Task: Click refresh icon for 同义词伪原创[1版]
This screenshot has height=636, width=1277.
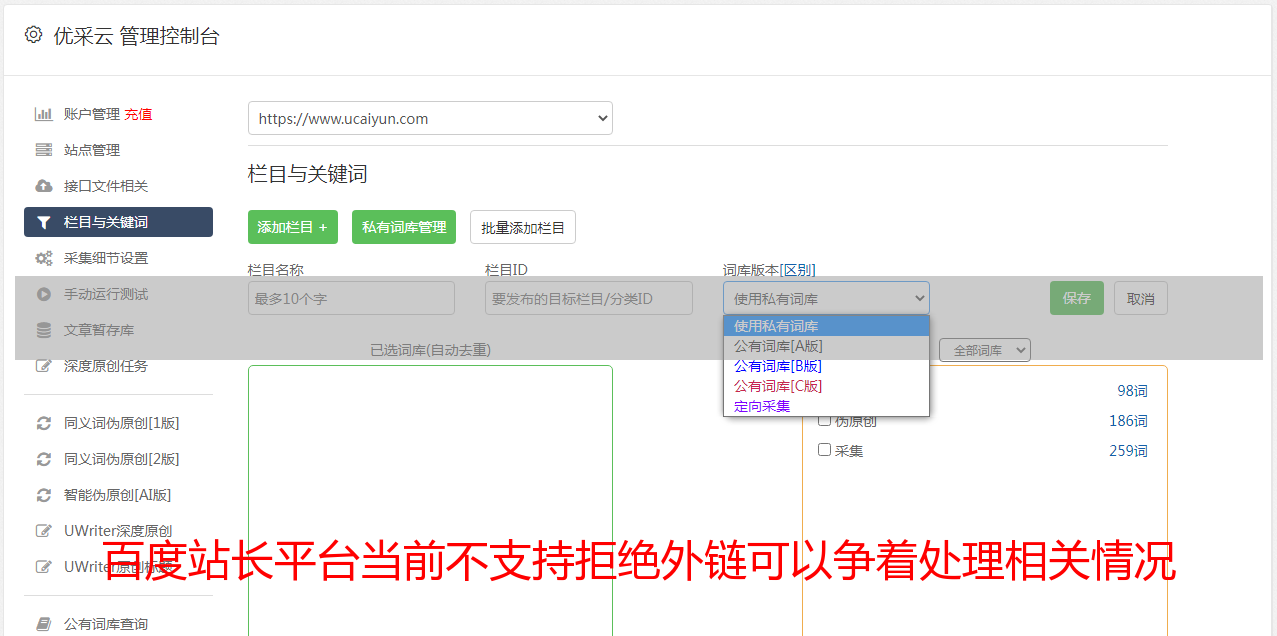Action: tap(43, 423)
